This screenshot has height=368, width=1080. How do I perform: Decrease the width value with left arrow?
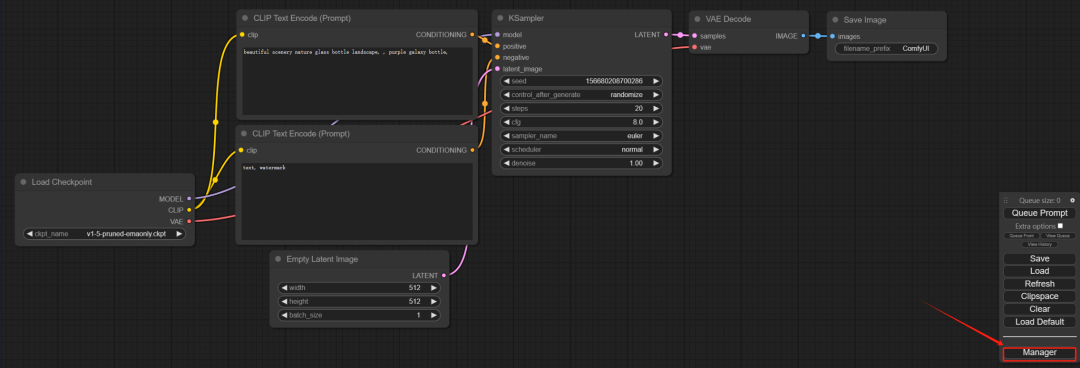pyautogui.click(x=283, y=287)
